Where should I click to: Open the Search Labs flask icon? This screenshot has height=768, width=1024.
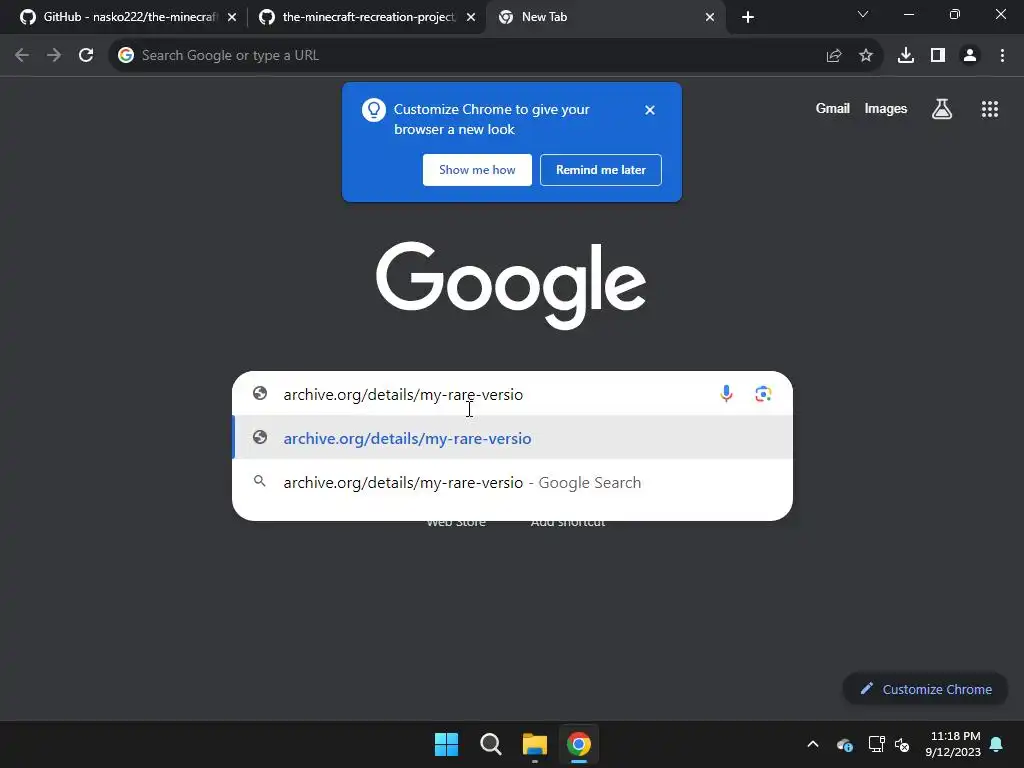point(942,109)
